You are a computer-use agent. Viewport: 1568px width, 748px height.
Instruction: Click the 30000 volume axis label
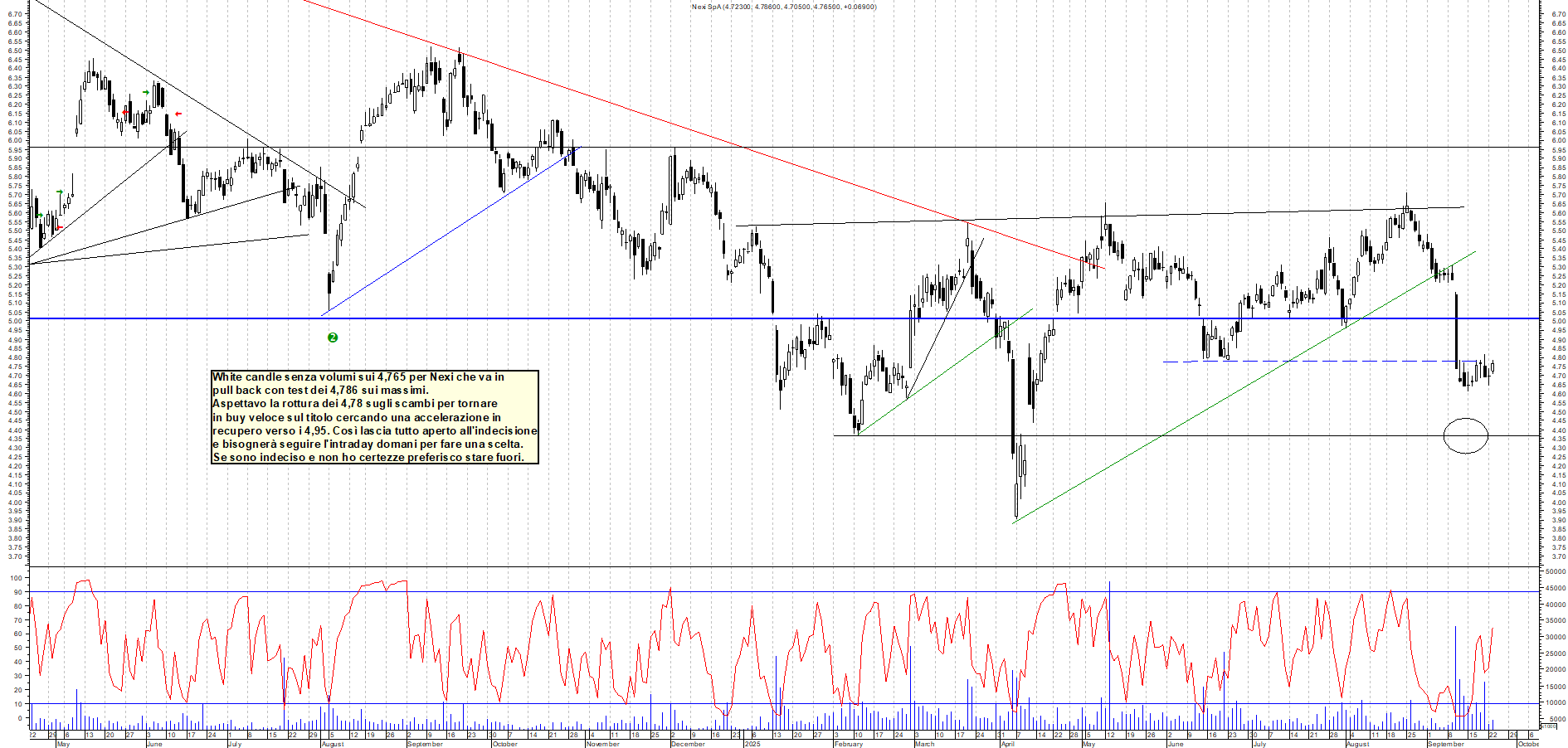coord(1556,637)
